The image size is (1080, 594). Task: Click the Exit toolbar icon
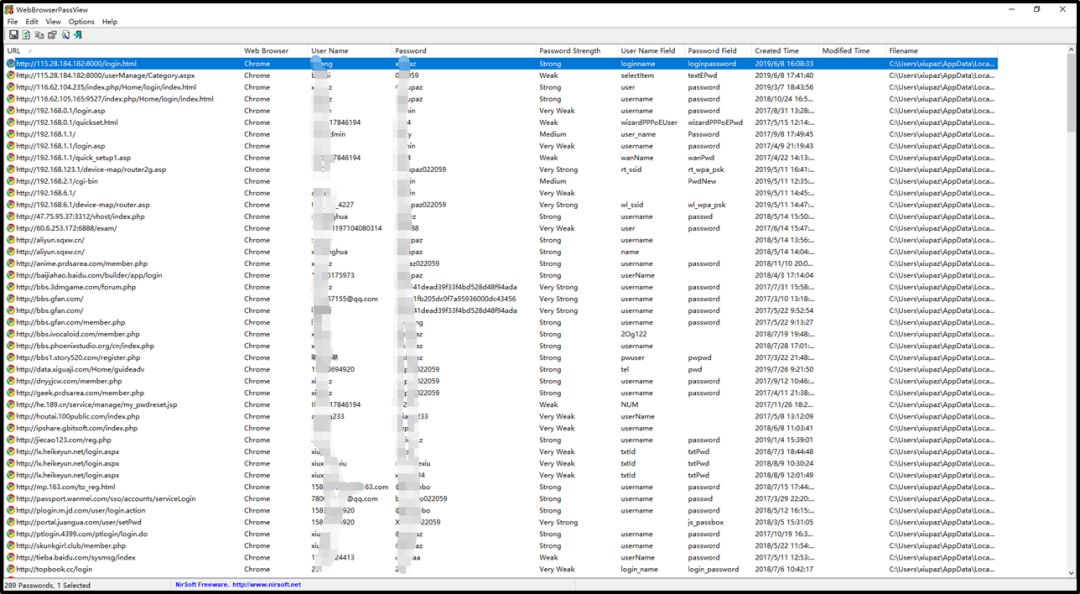click(78, 34)
